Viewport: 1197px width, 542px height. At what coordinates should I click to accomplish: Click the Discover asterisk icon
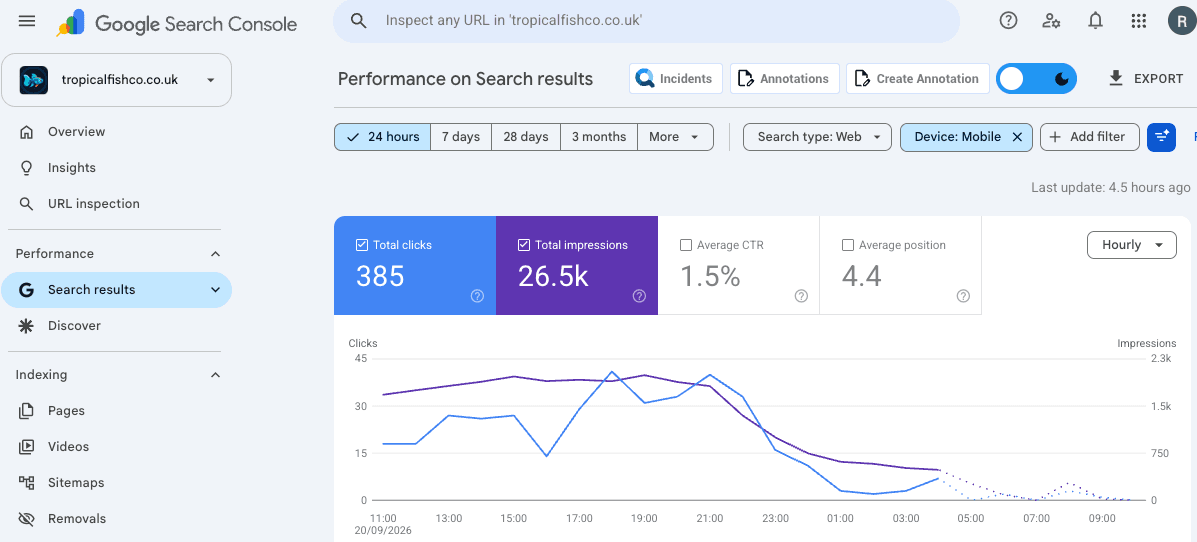[27, 326]
